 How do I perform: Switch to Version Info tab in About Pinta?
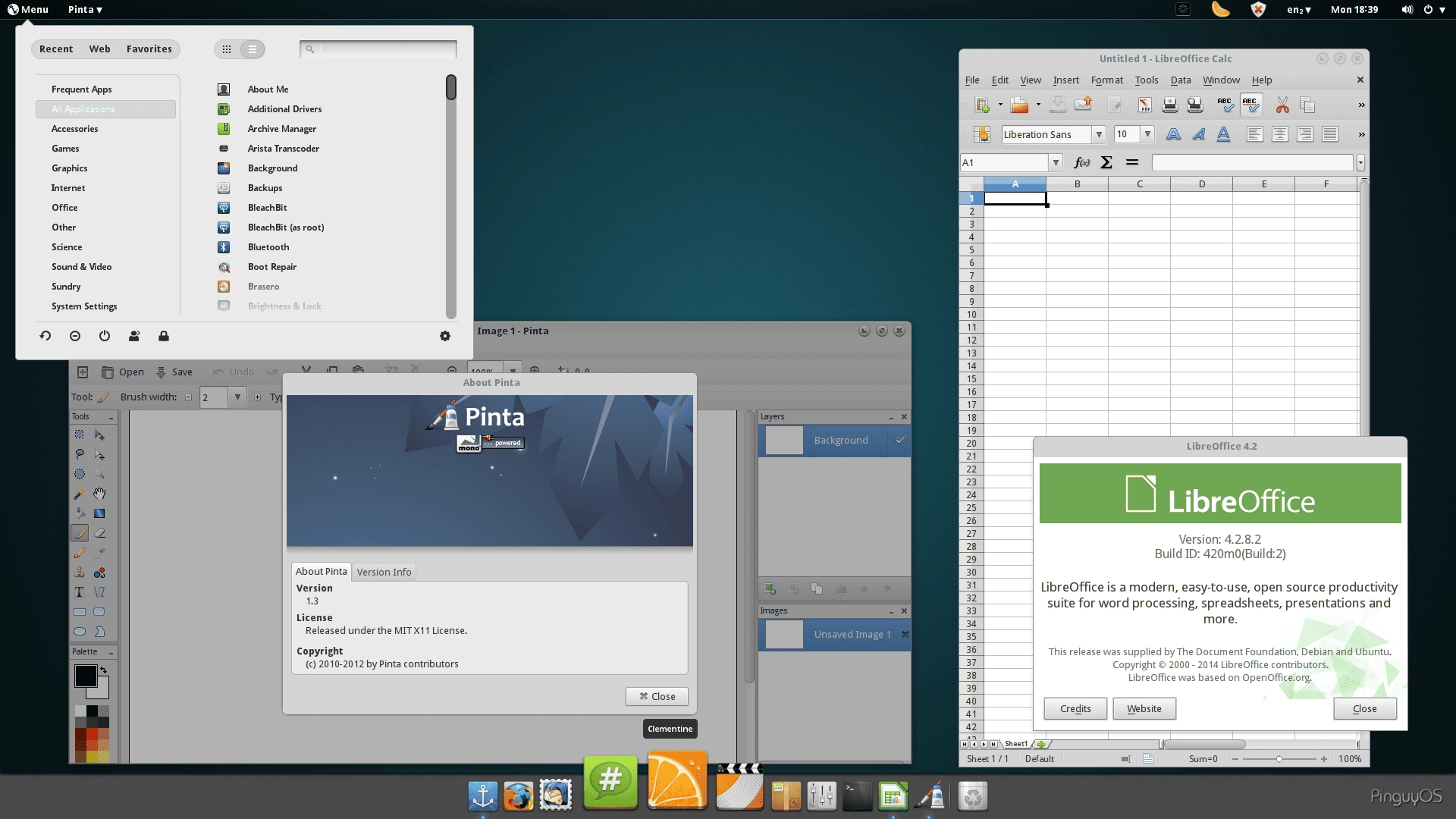[x=384, y=572]
